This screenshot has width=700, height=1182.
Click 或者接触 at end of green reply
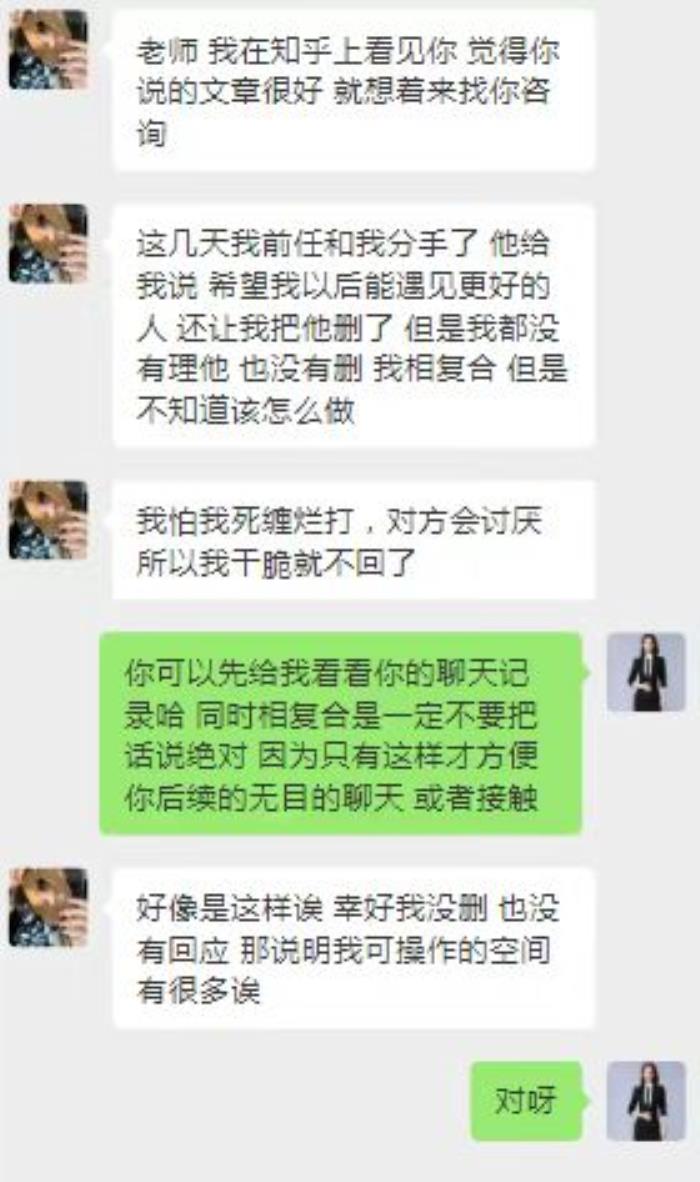click(x=476, y=796)
